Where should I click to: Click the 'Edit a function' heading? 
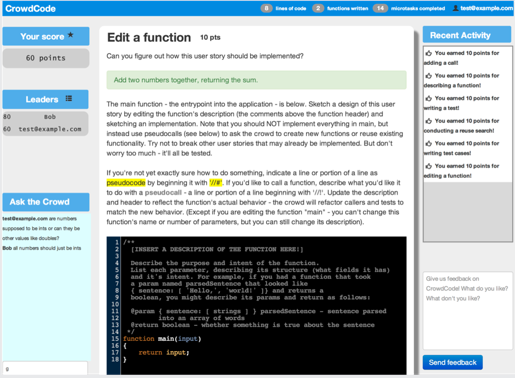point(149,37)
